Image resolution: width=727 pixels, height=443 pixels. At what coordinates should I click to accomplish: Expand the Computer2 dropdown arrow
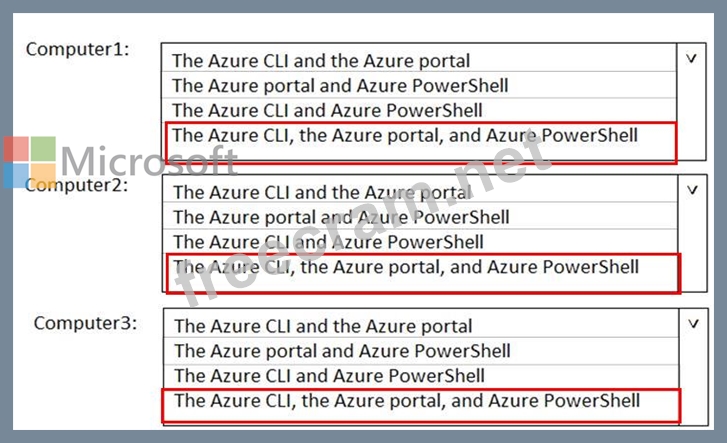tap(690, 189)
